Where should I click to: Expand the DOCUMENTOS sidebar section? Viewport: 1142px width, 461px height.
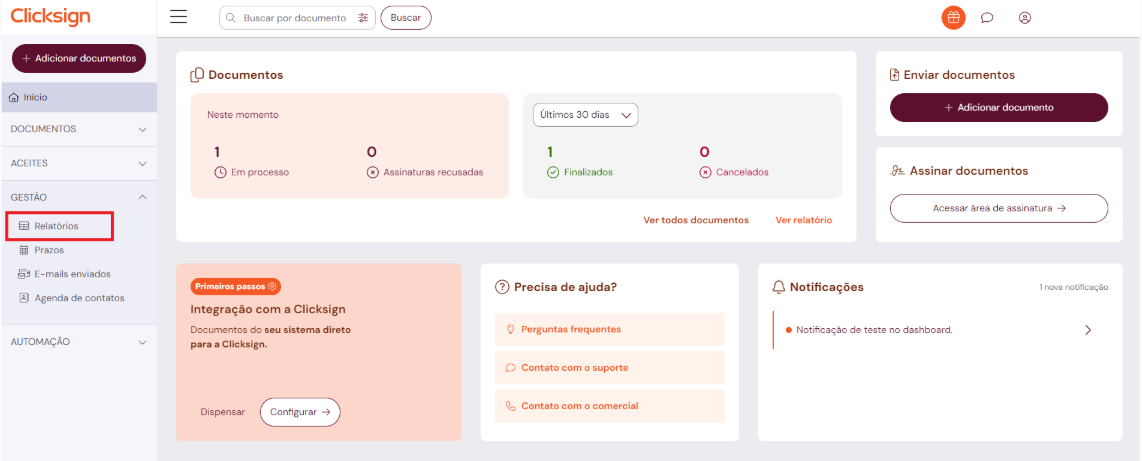pos(142,129)
